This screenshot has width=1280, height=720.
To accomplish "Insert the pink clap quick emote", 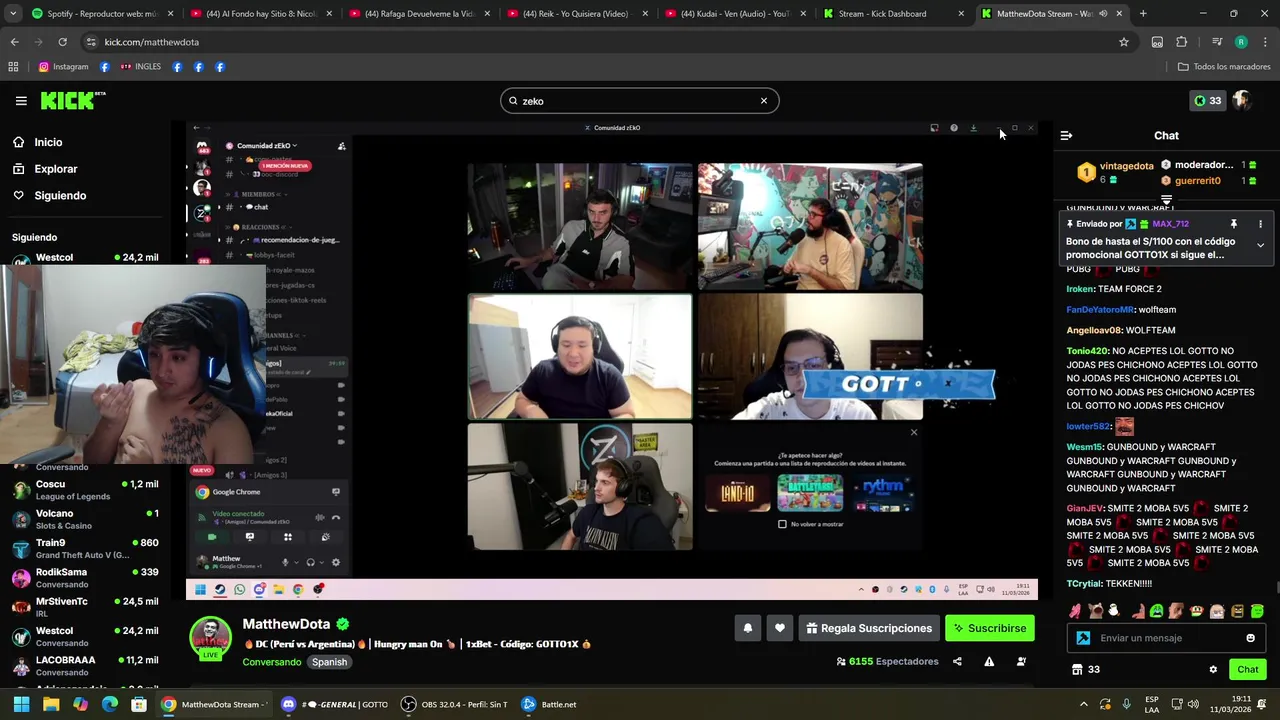I will click(x=1075, y=611).
